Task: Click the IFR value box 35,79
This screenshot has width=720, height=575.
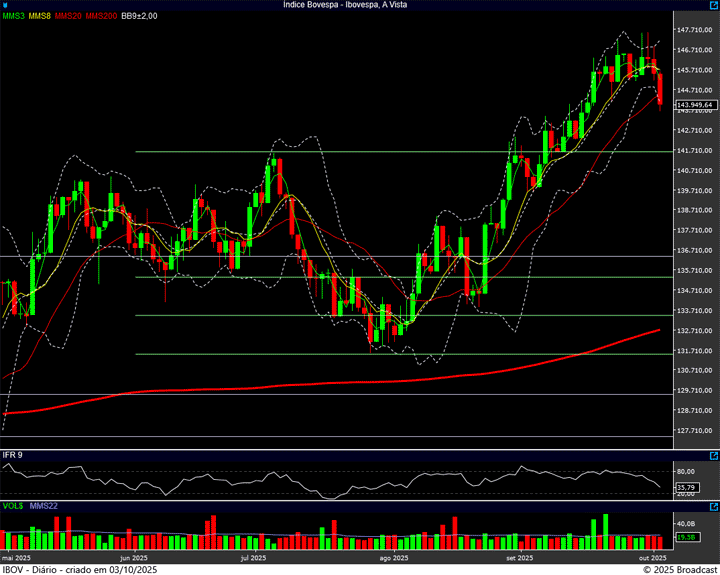Action: (685, 488)
